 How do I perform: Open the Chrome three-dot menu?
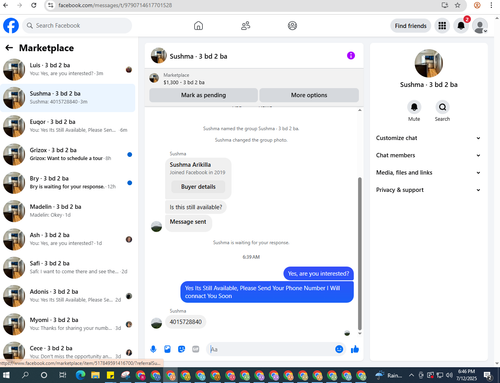tap(491, 5)
